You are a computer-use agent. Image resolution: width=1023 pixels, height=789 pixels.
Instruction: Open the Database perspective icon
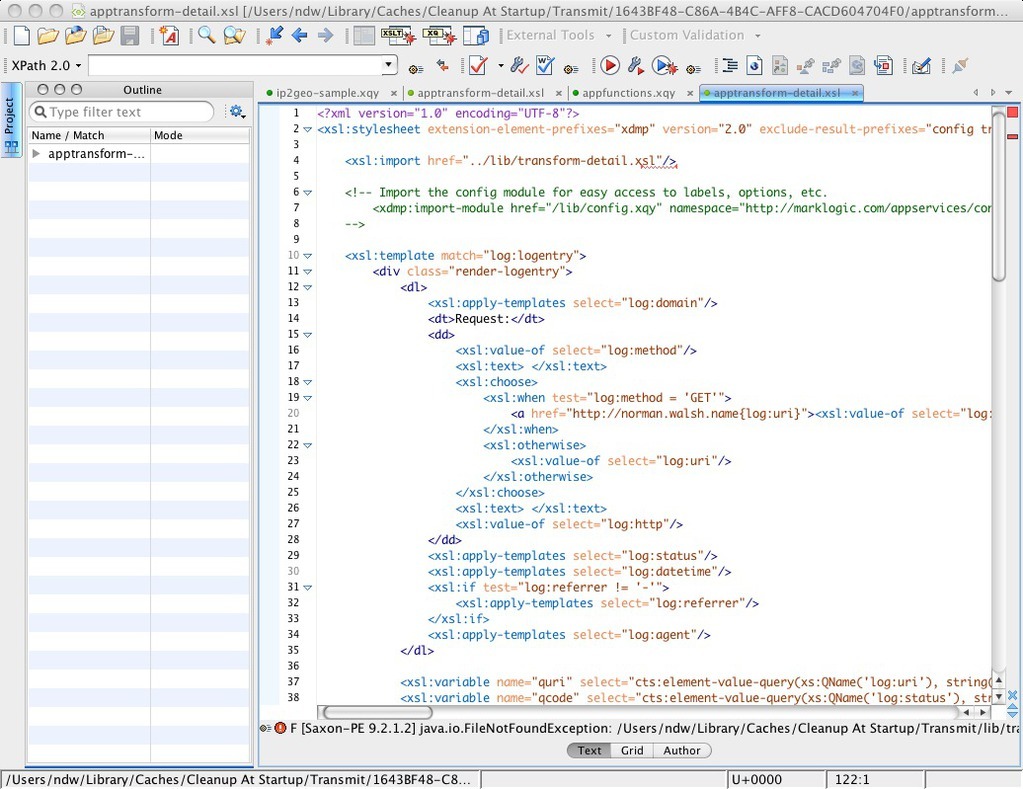click(476, 35)
